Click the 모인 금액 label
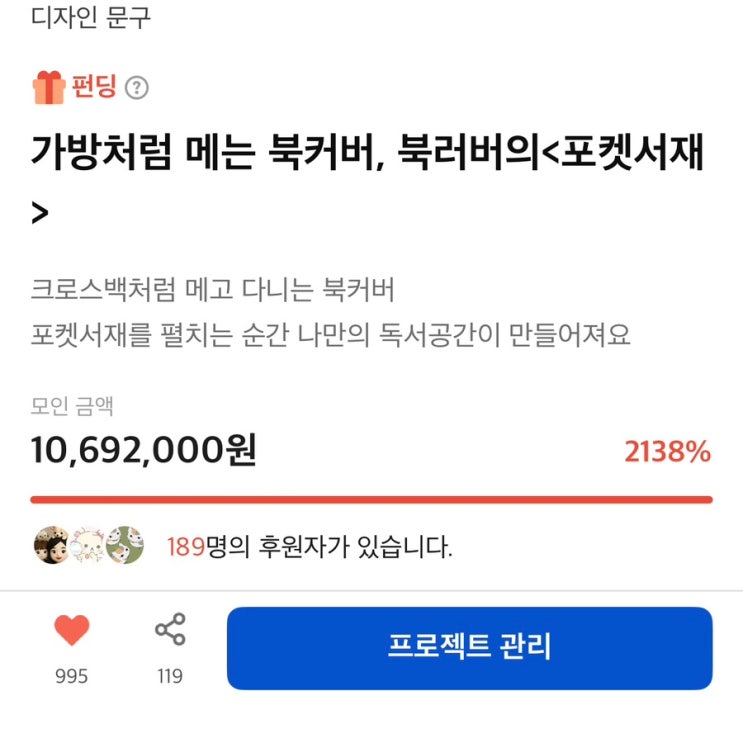The height and width of the screenshot is (743, 743). (x=72, y=405)
